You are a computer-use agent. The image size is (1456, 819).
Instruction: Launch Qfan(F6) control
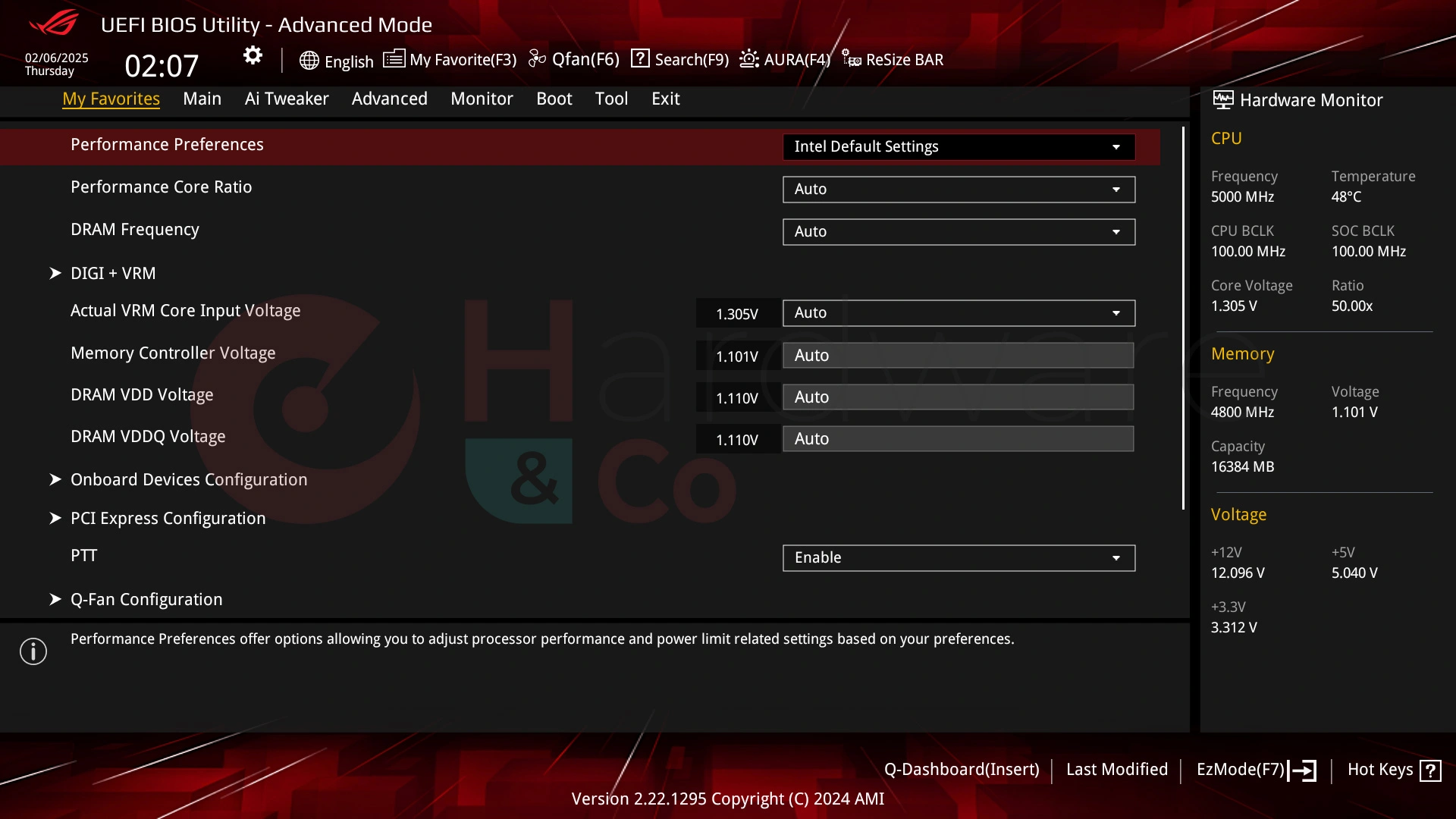[x=574, y=59]
